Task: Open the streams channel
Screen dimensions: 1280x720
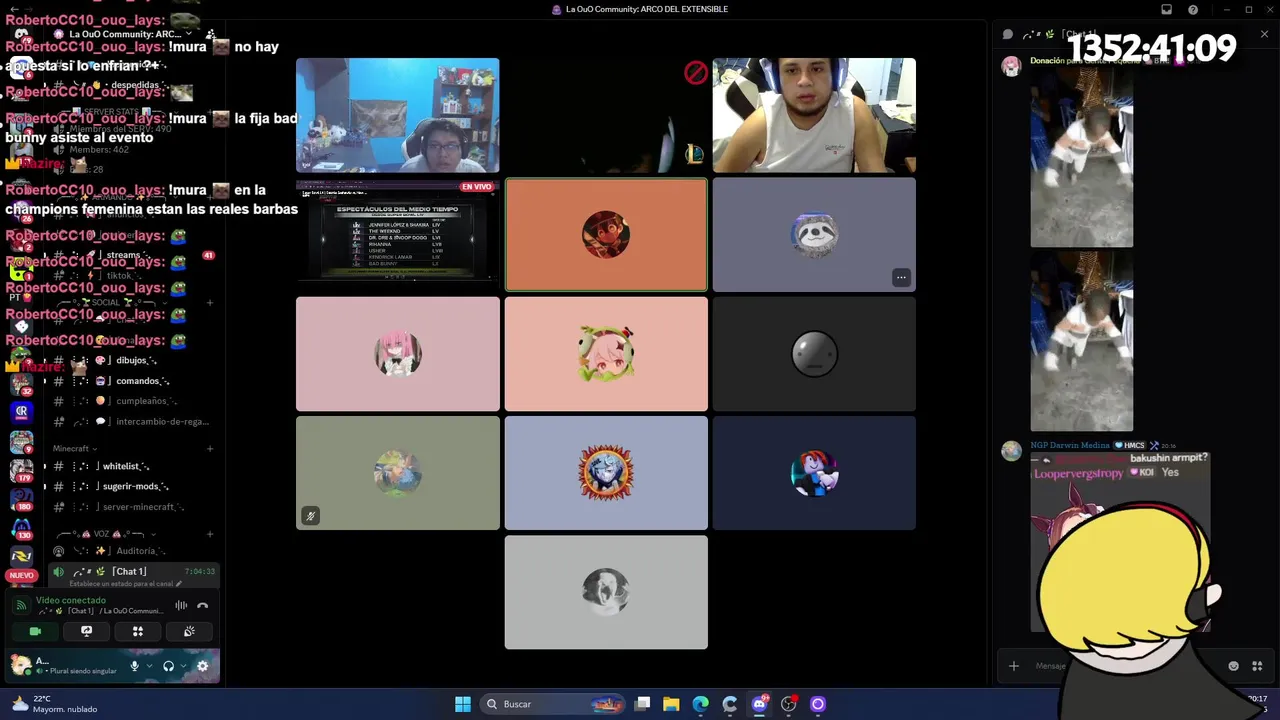Action: 132,255
